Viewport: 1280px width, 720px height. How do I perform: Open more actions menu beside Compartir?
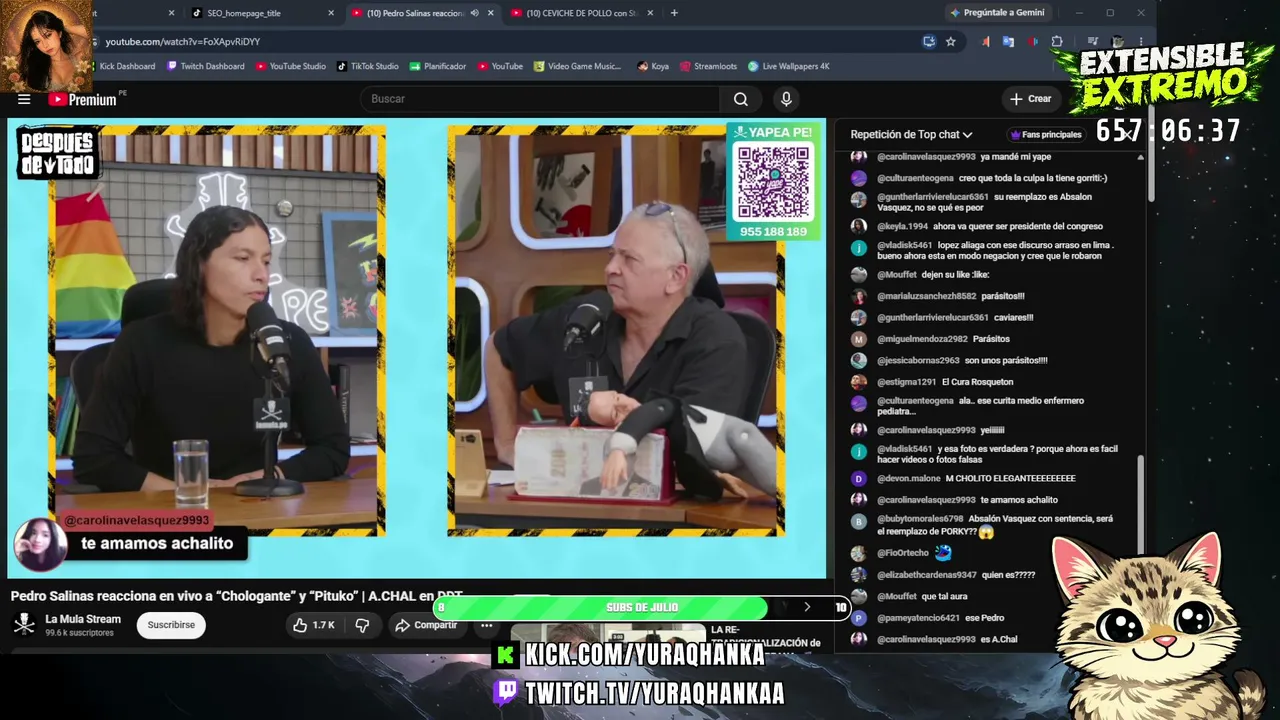coord(486,625)
